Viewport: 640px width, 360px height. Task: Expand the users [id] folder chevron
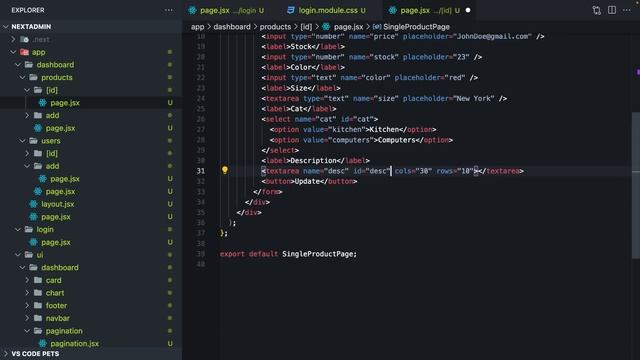pyautogui.click(x=27, y=153)
